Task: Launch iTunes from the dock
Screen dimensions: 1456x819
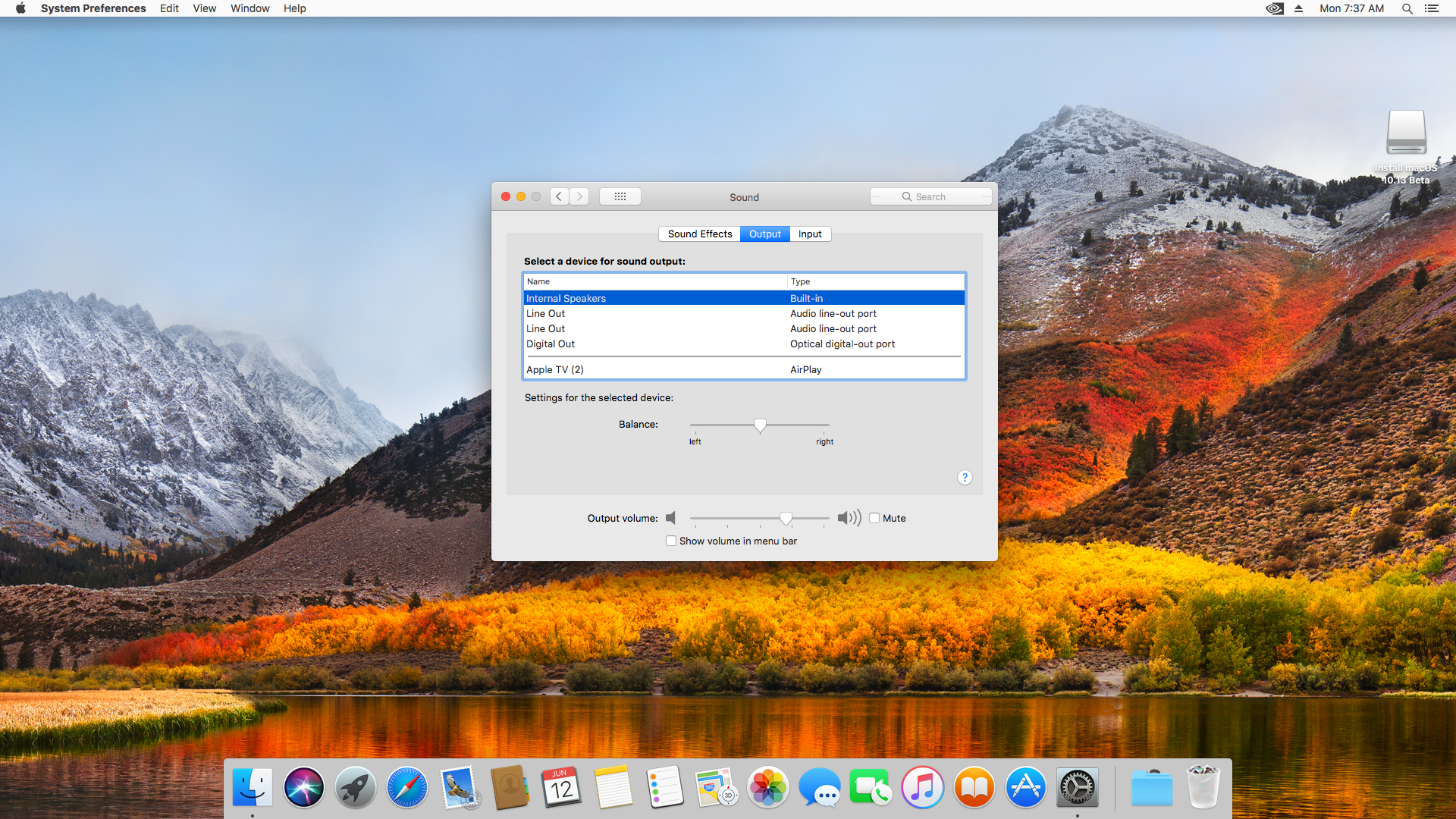Action: click(x=922, y=787)
